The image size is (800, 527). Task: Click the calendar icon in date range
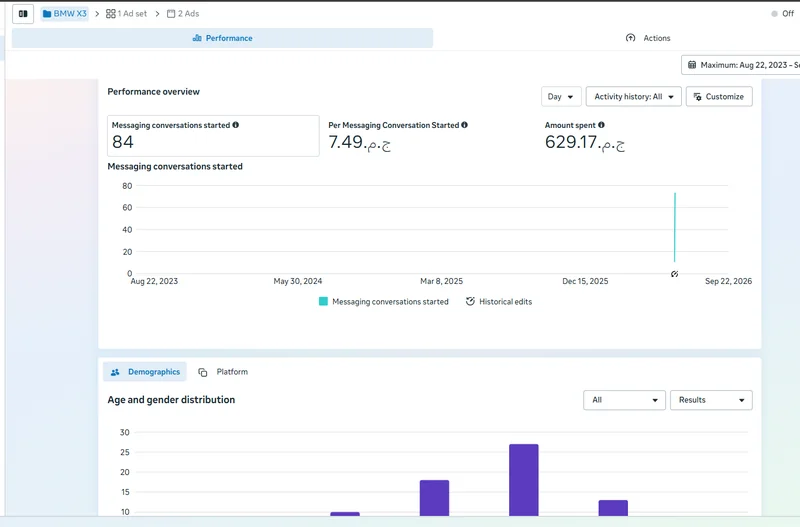pos(692,65)
